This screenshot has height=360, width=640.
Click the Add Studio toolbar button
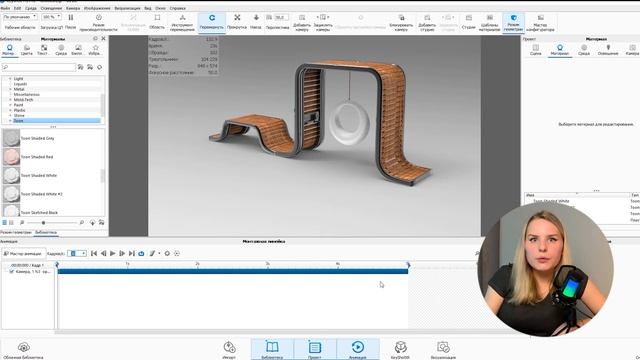(427, 22)
